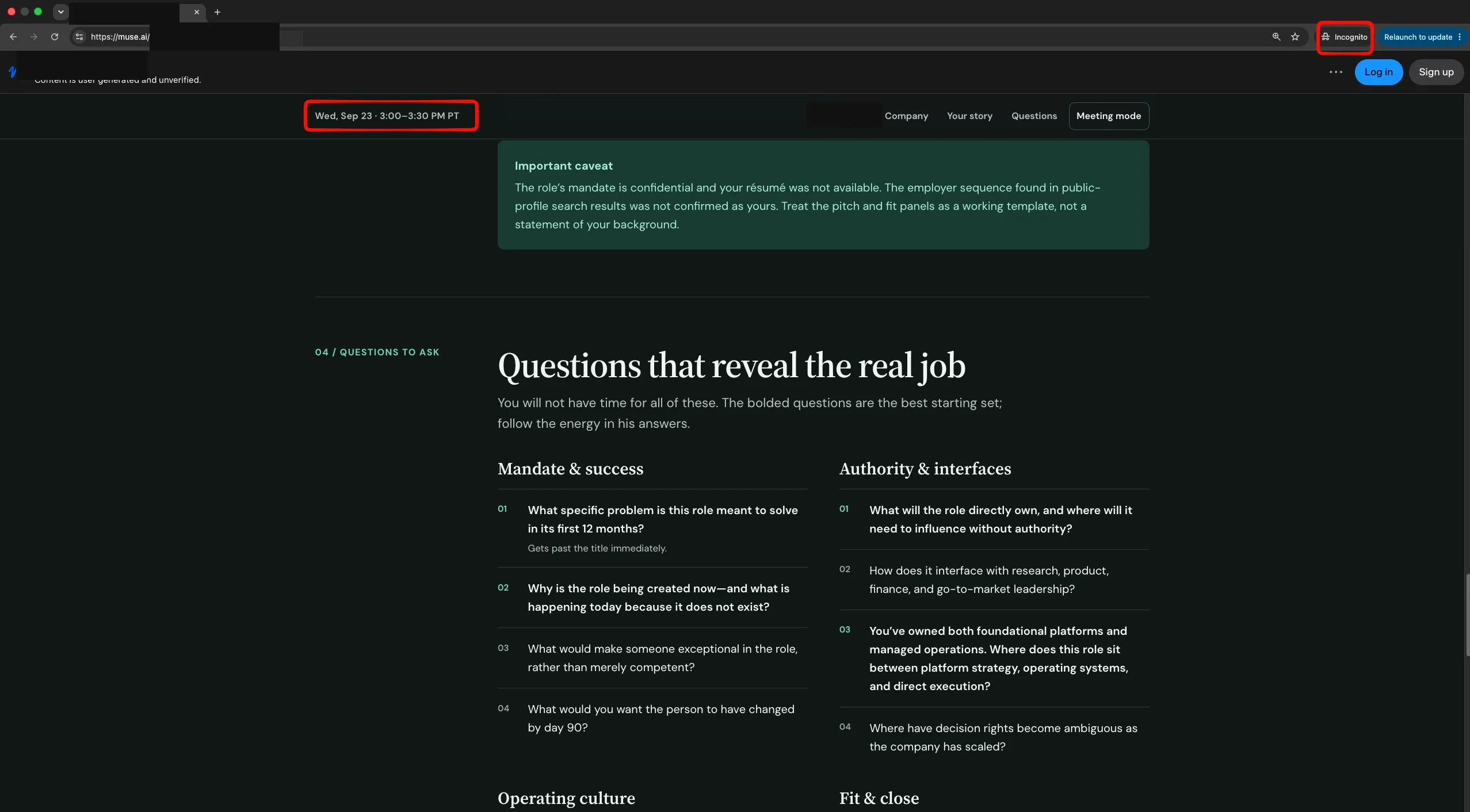Click the '04 / QUESTIONS TO ASK' label

377,353
